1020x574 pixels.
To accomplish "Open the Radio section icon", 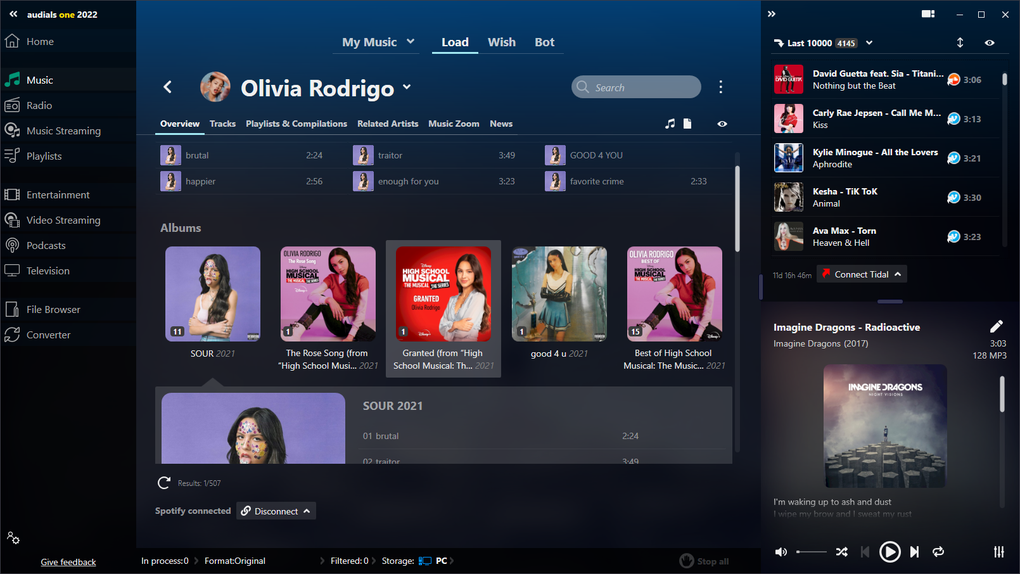I will coord(12,105).
